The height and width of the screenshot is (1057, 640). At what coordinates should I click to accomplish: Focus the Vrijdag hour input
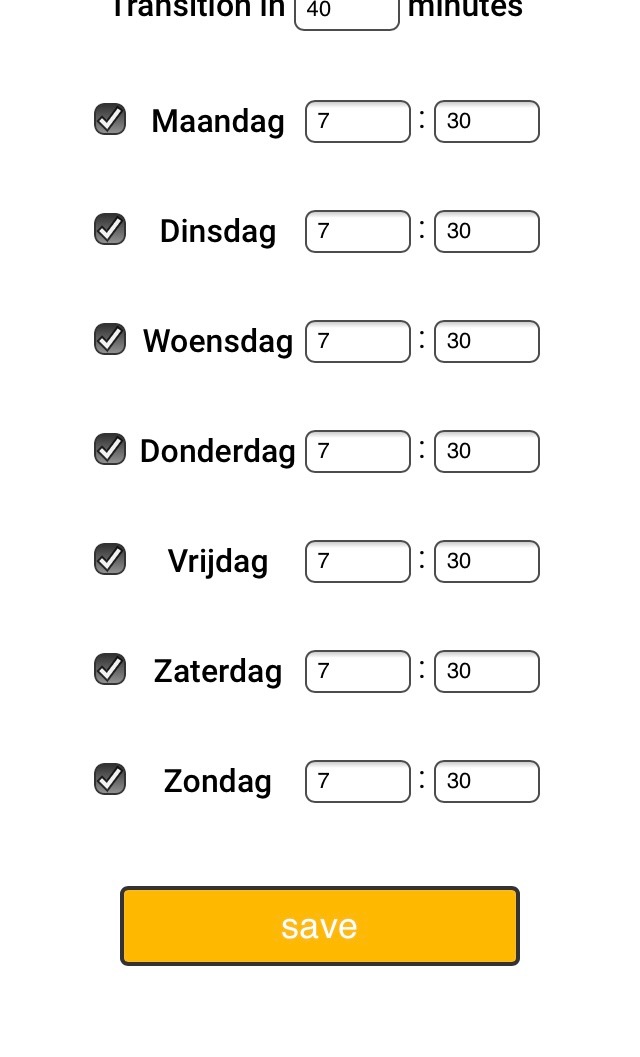358,561
